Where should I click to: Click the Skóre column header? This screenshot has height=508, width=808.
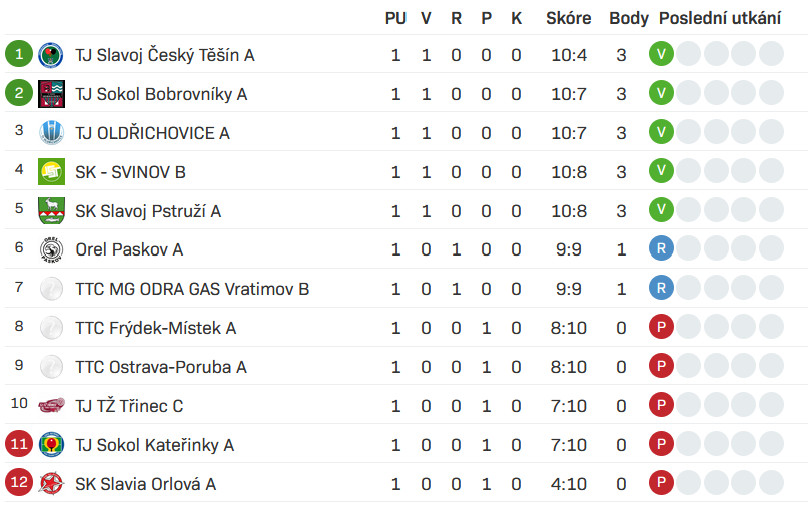568,18
